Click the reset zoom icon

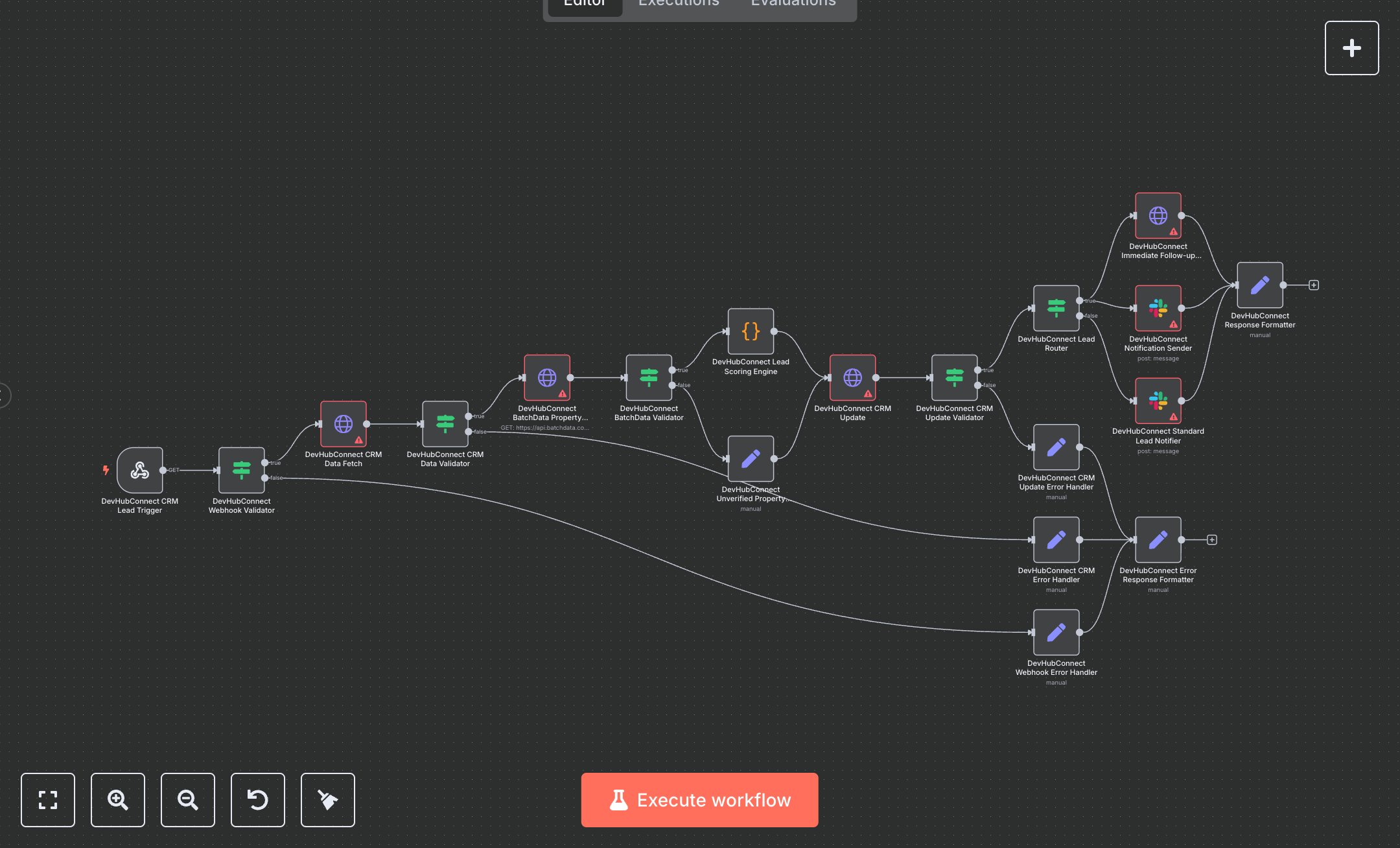(258, 799)
